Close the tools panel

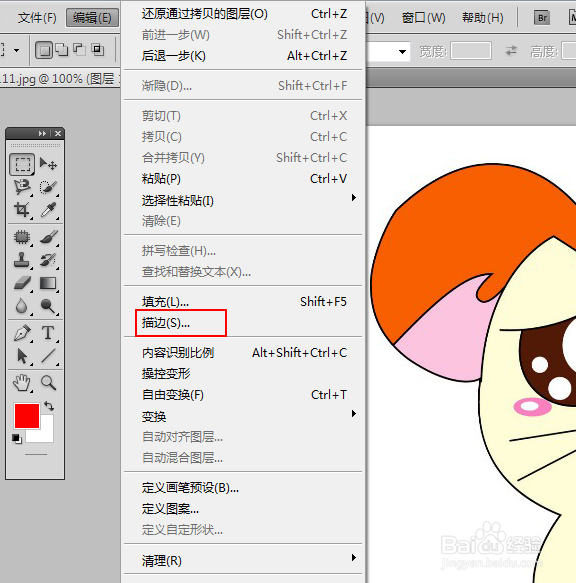click(x=58, y=133)
